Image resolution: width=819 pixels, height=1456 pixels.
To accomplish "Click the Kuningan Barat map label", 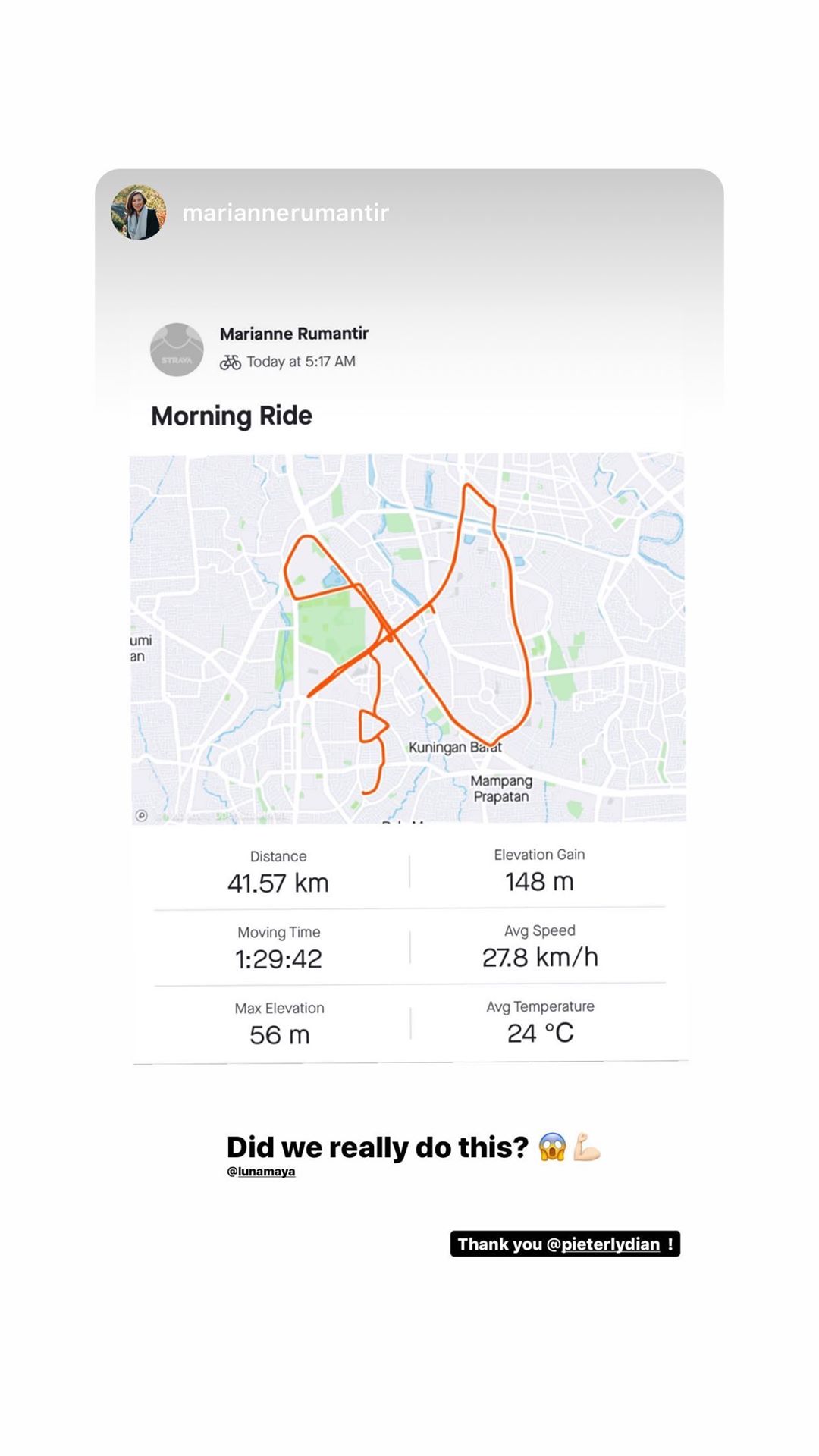I will coord(455,747).
